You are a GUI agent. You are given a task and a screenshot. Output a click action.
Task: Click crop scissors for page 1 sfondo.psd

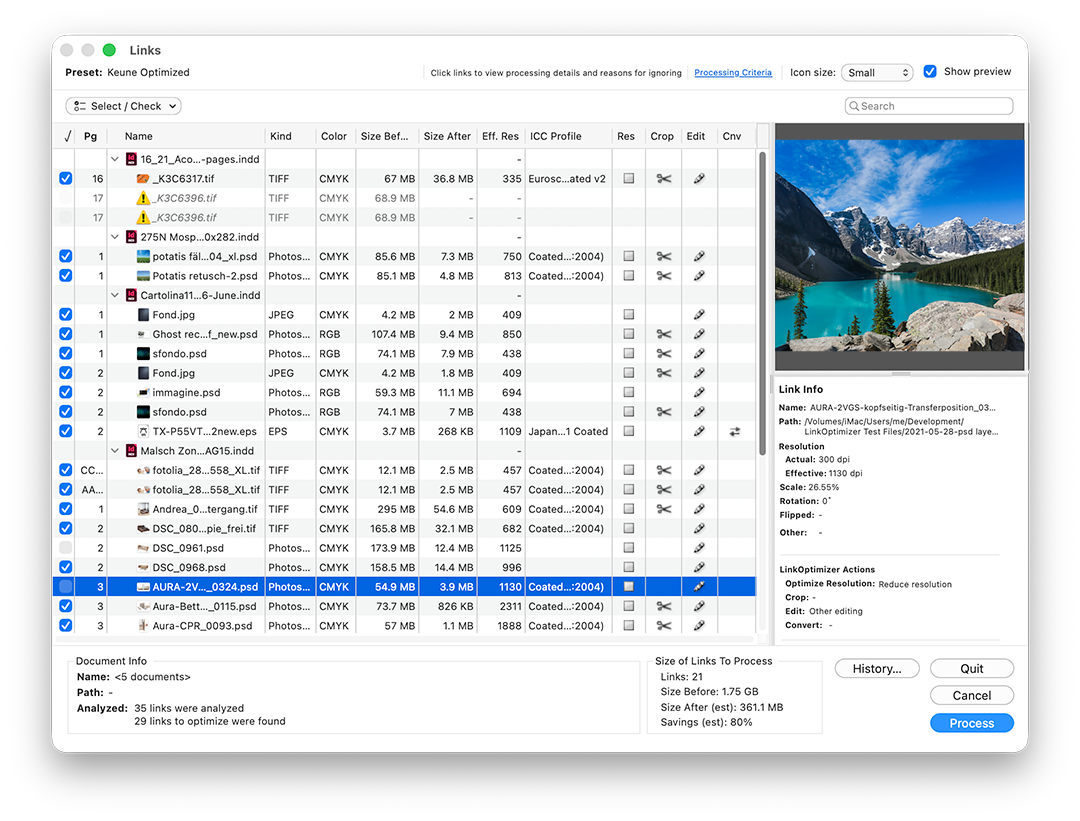663,353
